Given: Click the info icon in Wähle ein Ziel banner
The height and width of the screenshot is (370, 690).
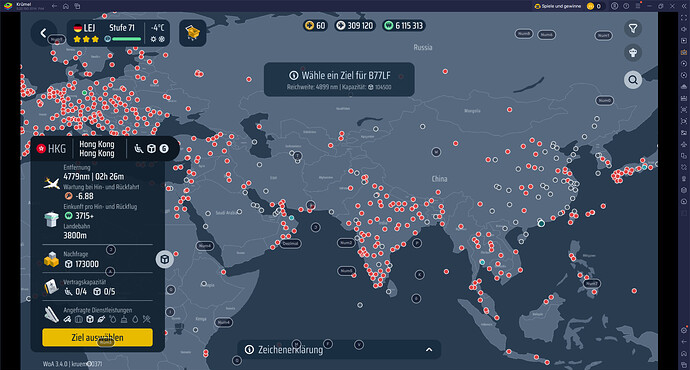Looking at the screenshot, I should (x=294, y=75).
